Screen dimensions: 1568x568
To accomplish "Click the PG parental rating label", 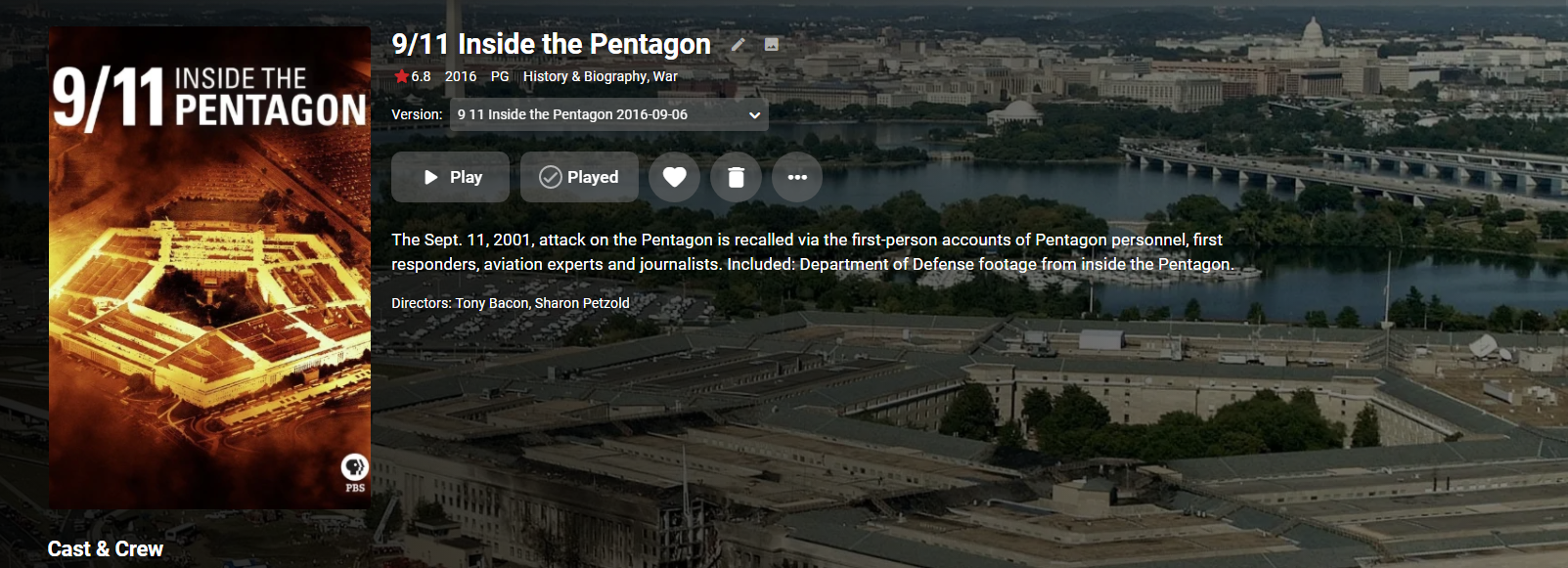I will 500,76.
